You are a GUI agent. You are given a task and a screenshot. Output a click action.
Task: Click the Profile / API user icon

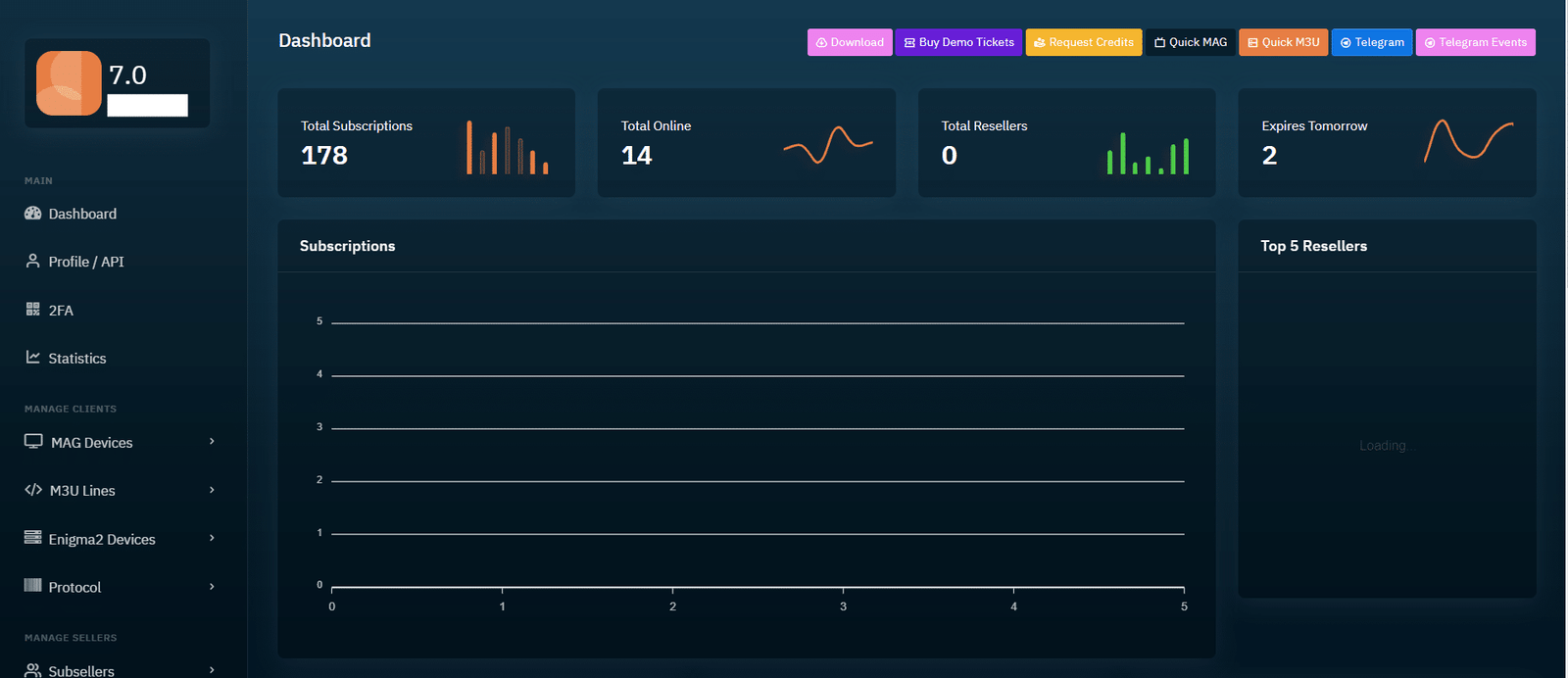(32, 262)
